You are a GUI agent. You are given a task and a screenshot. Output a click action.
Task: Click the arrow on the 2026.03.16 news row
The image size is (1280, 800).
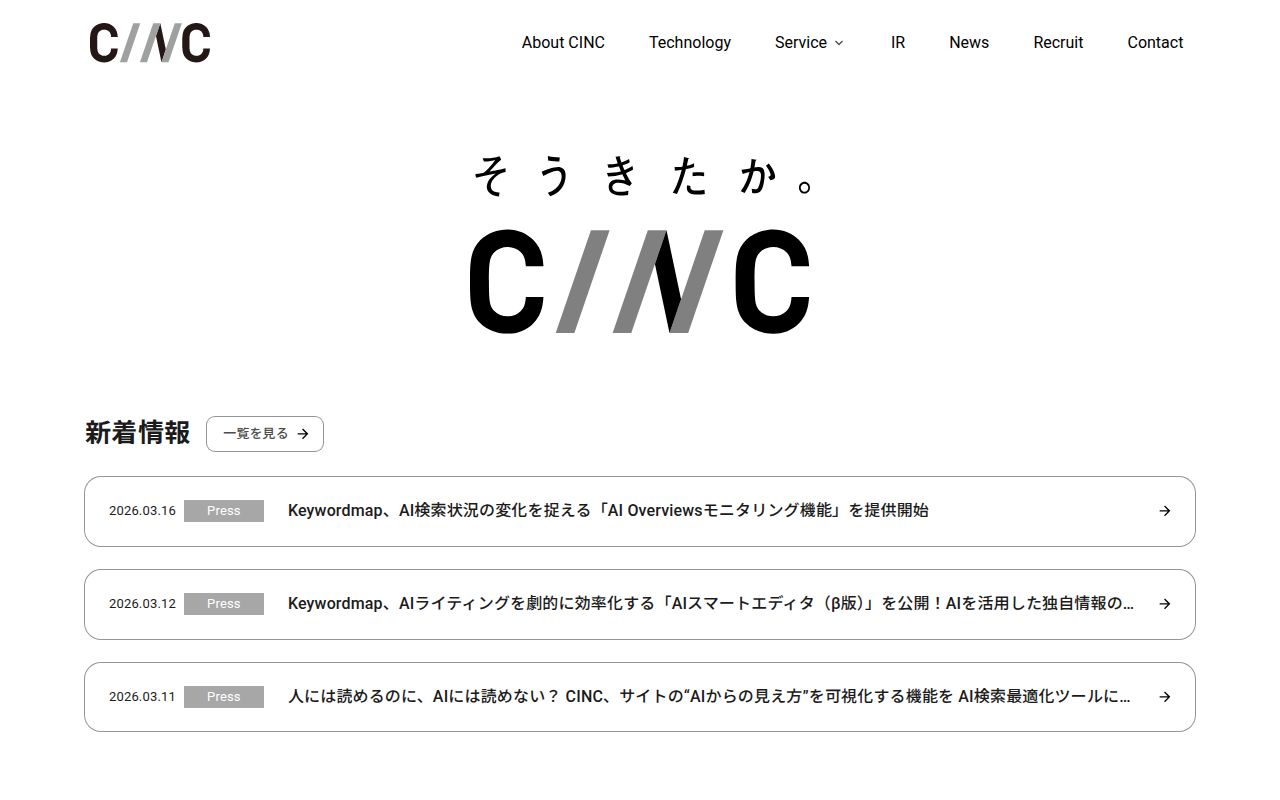click(x=1164, y=511)
